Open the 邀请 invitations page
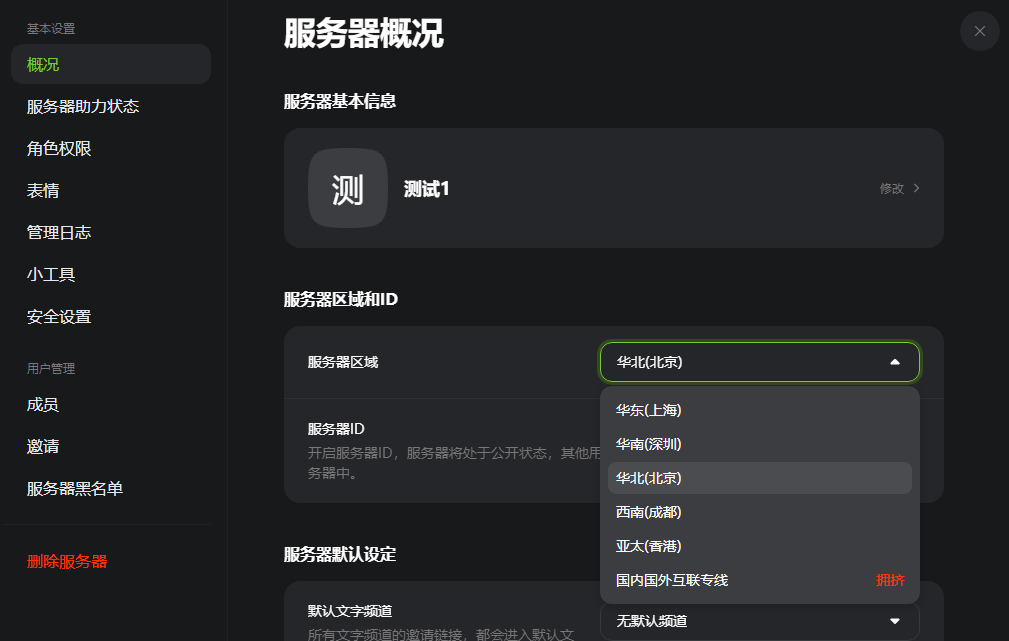The height and width of the screenshot is (641, 1009). pos(40,446)
